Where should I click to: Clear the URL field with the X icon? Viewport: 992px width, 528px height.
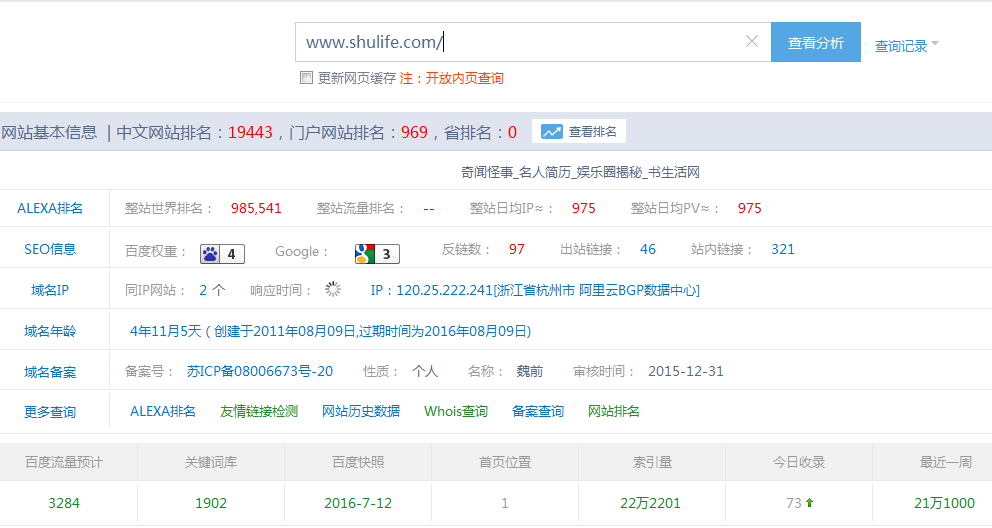pos(752,42)
